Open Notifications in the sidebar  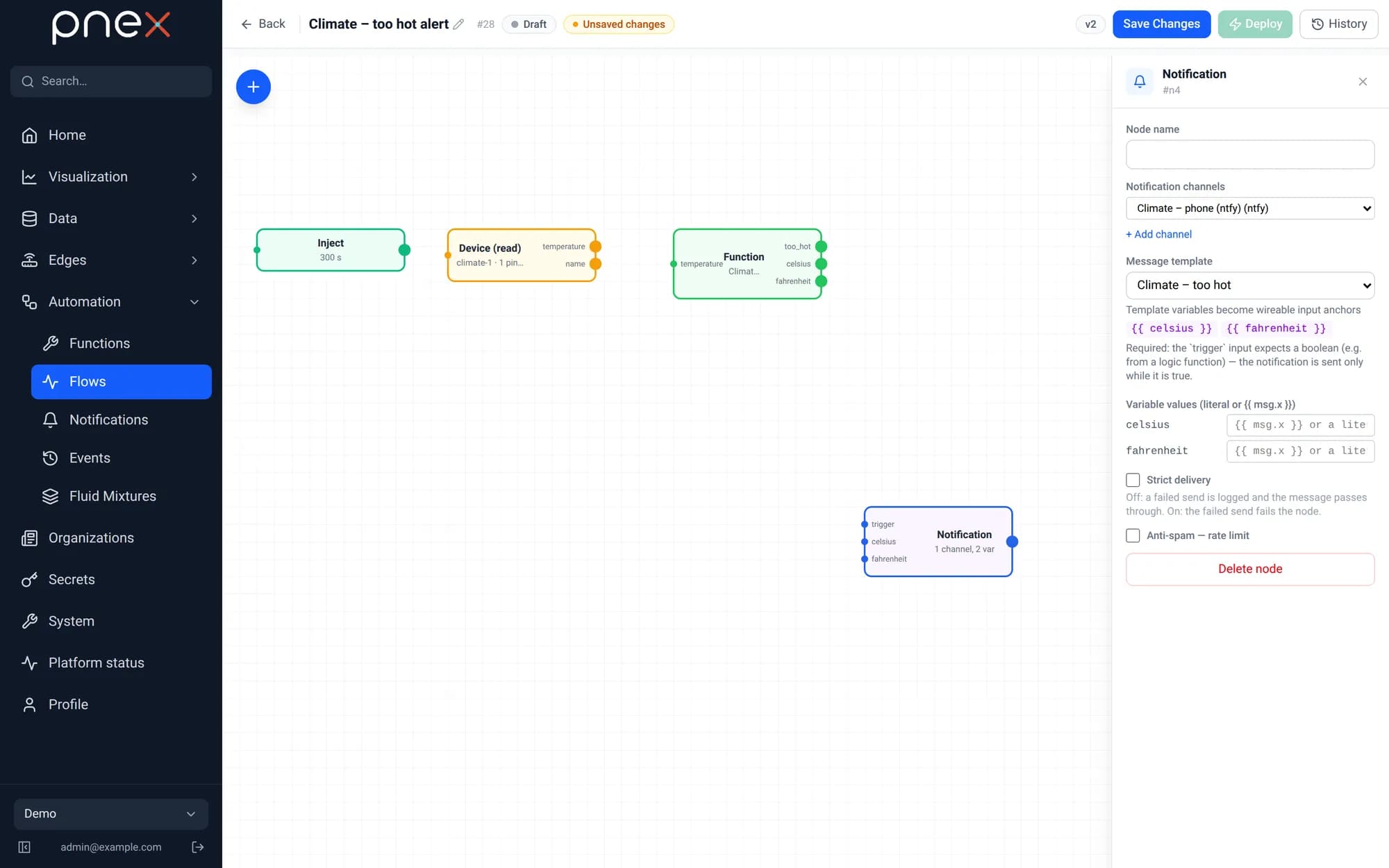[122, 420]
